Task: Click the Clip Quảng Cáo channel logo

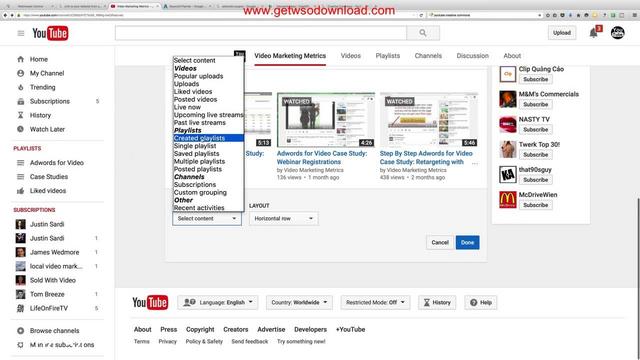Action: [x=507, y=74]
